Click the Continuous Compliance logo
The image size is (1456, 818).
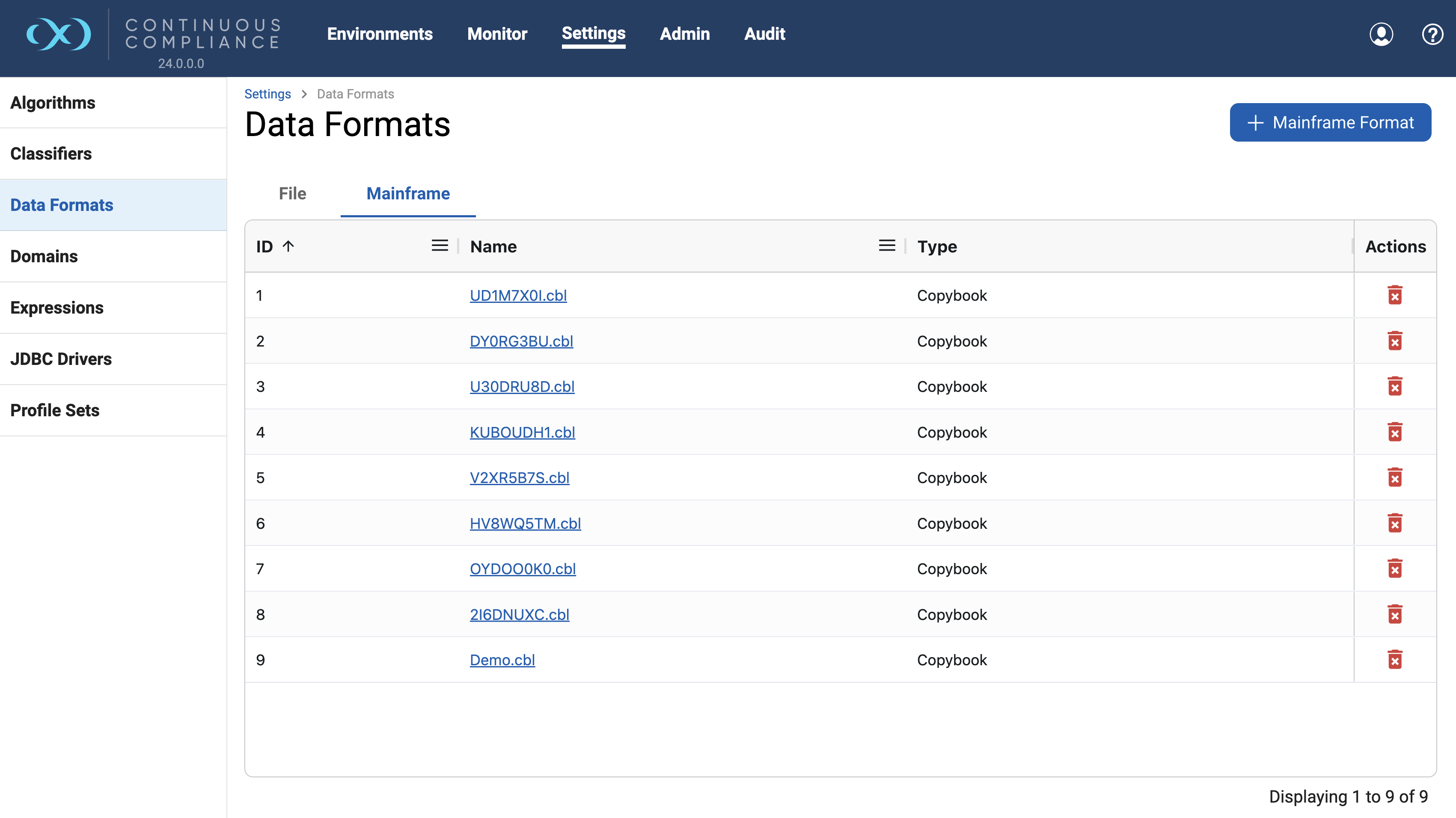[x=59, y=34]
